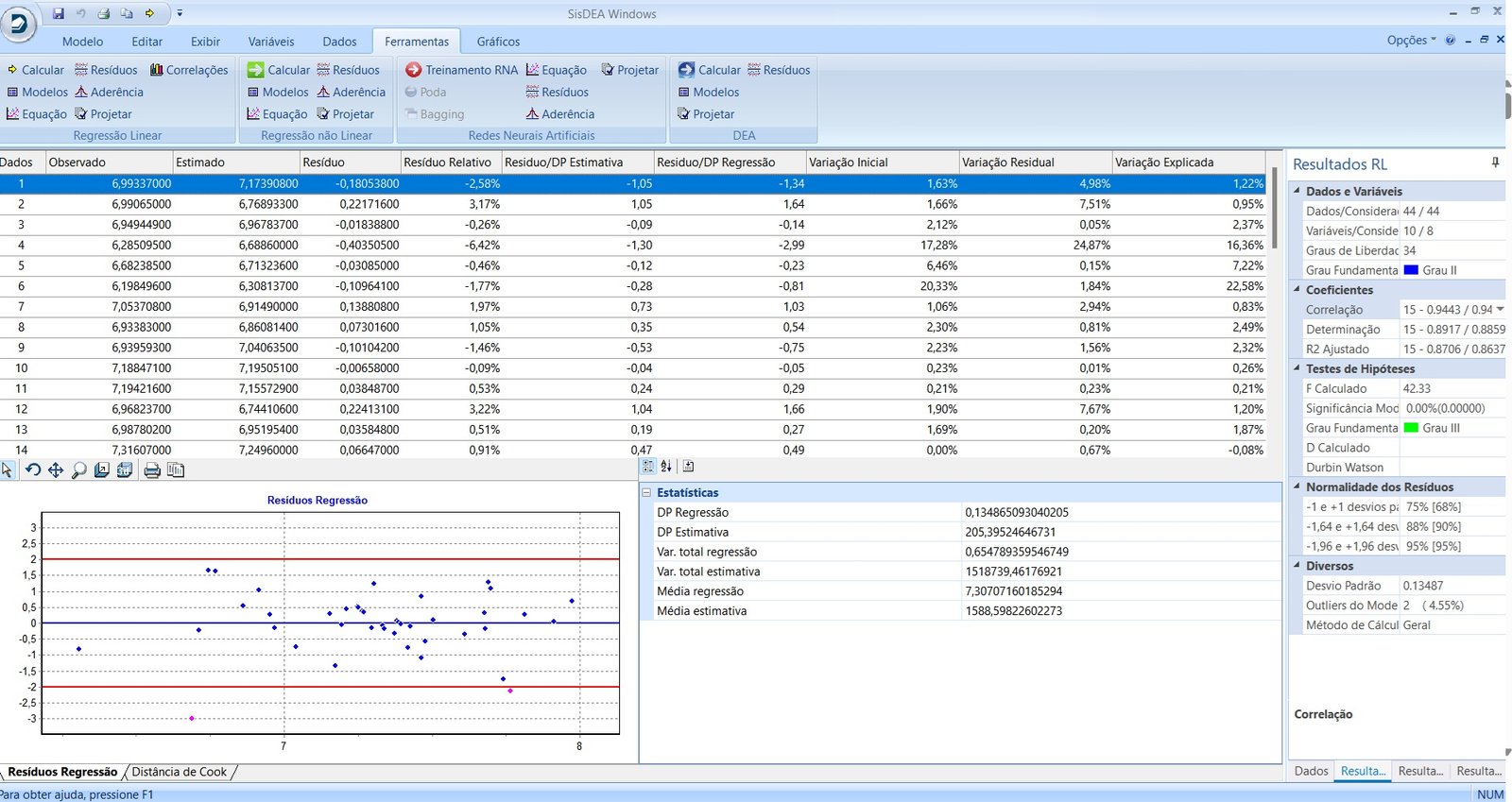Click the yellow arrow quick access icon
Image resolution: width=1512 pixels, height=802 pixels.
tap(149, 13)
